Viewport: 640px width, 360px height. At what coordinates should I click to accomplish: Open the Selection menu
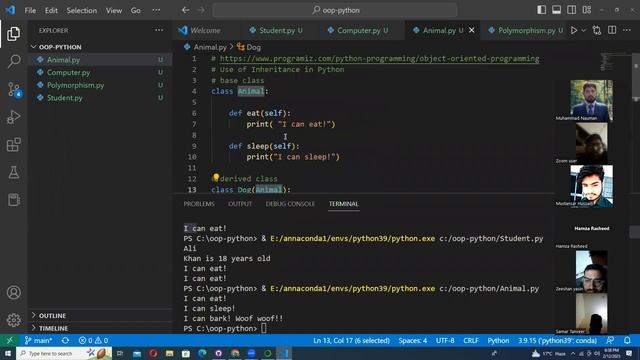(82, 10)
